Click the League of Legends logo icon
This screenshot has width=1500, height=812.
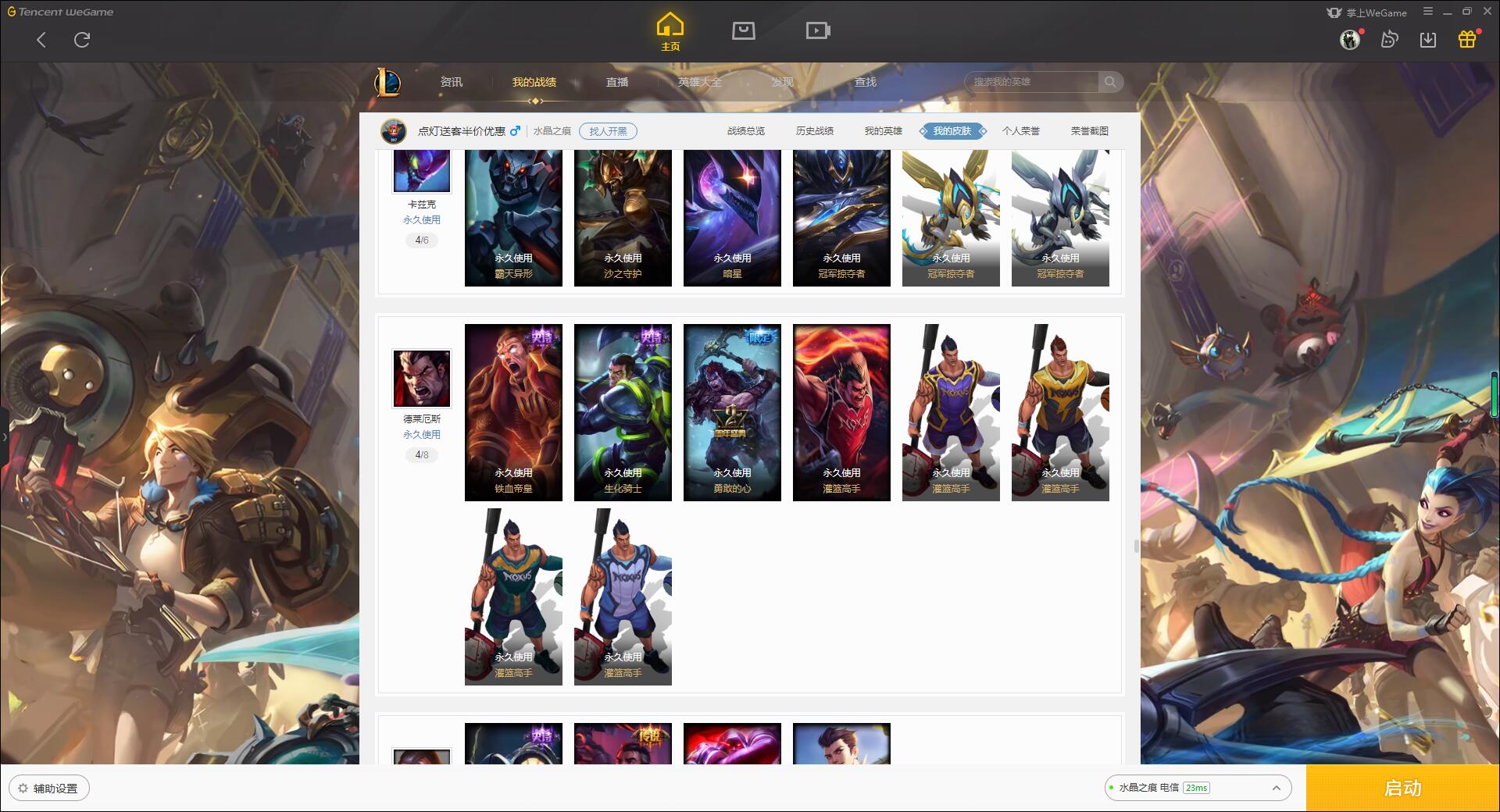coord(387,82)
